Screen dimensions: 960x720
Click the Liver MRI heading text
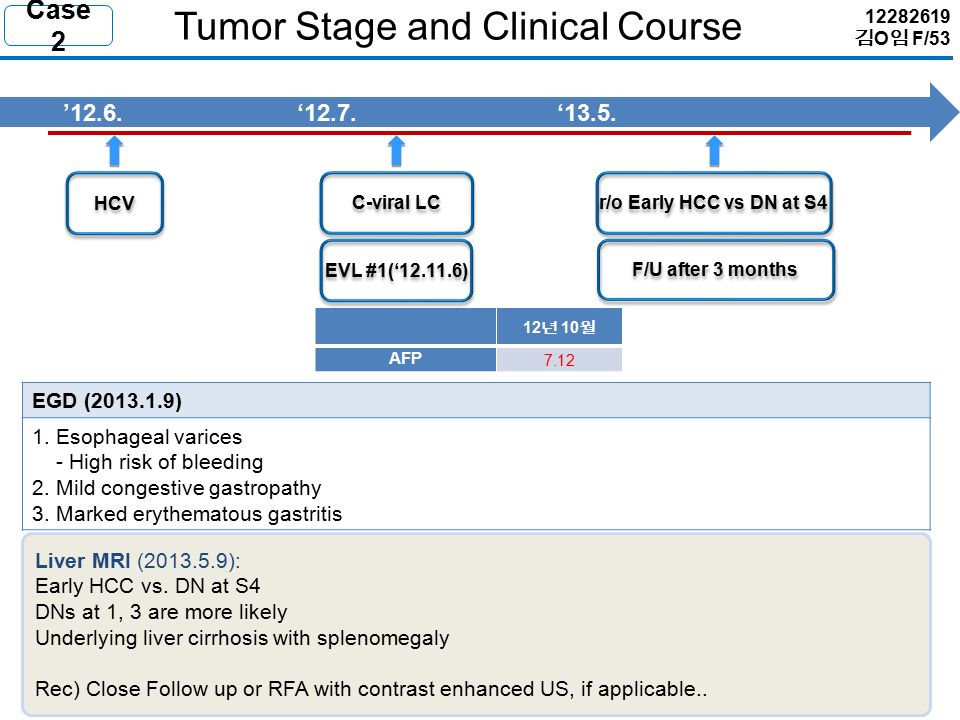point(83,561)
